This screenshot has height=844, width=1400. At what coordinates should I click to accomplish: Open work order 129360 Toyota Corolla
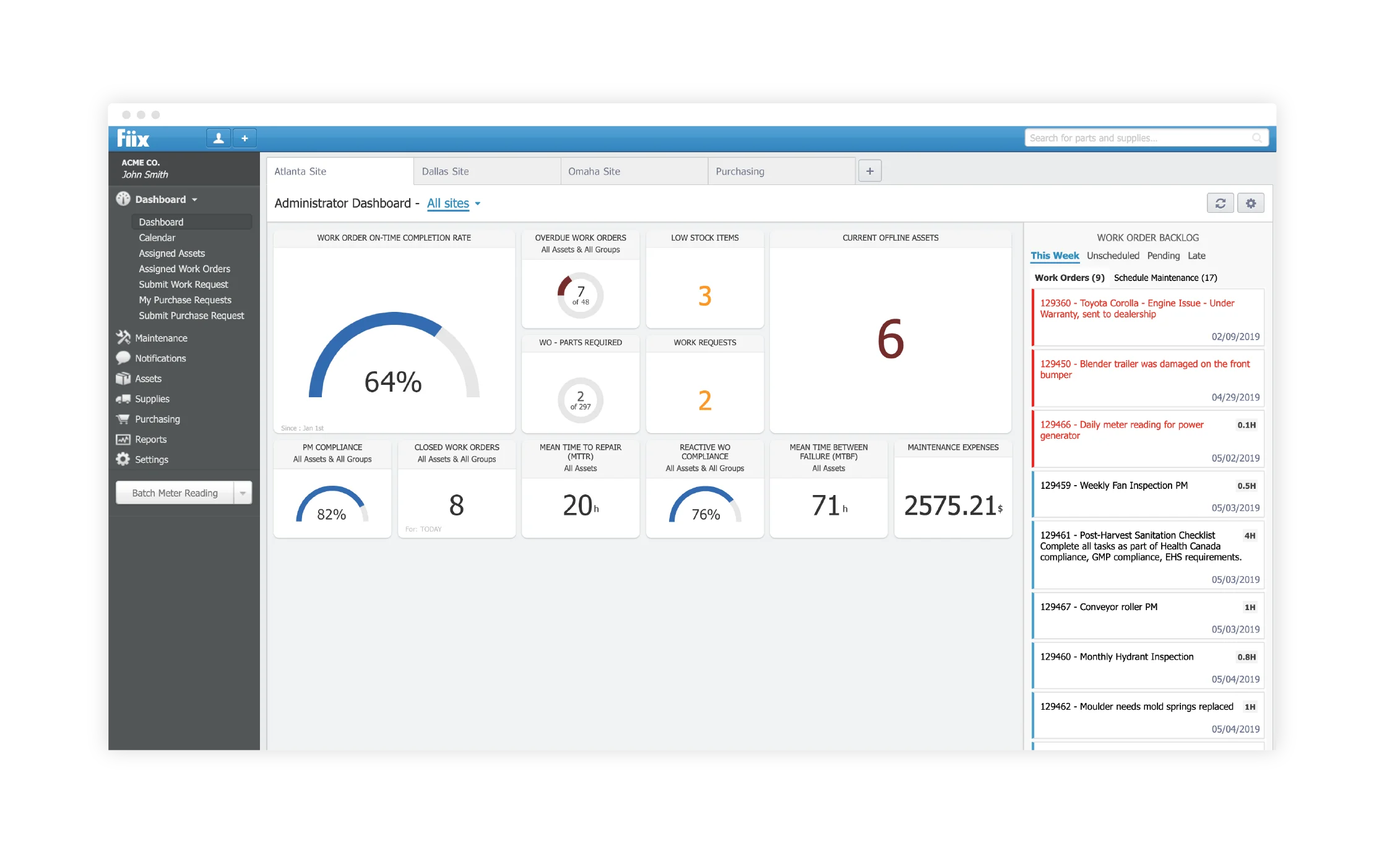[x=1148, y=317]
